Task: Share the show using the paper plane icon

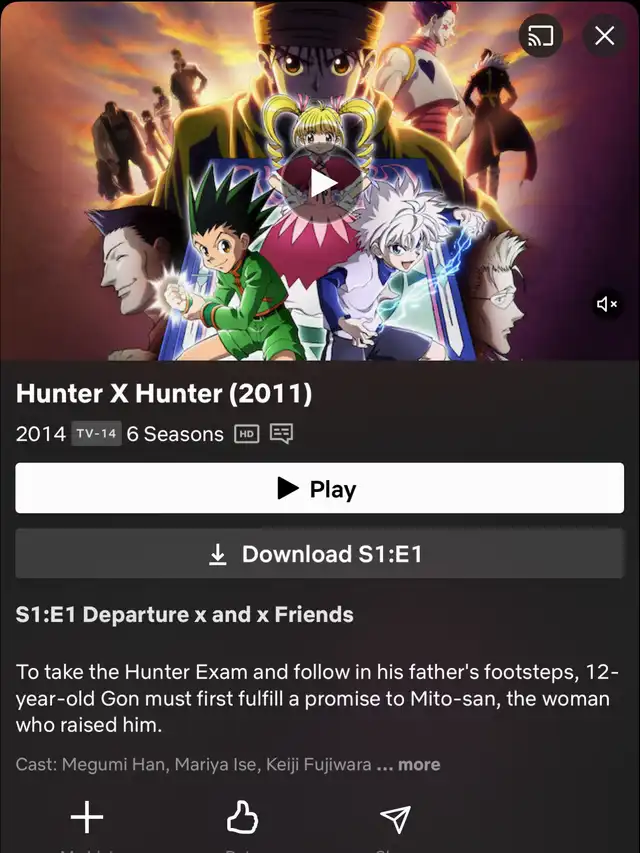Action: coord(396,819)
